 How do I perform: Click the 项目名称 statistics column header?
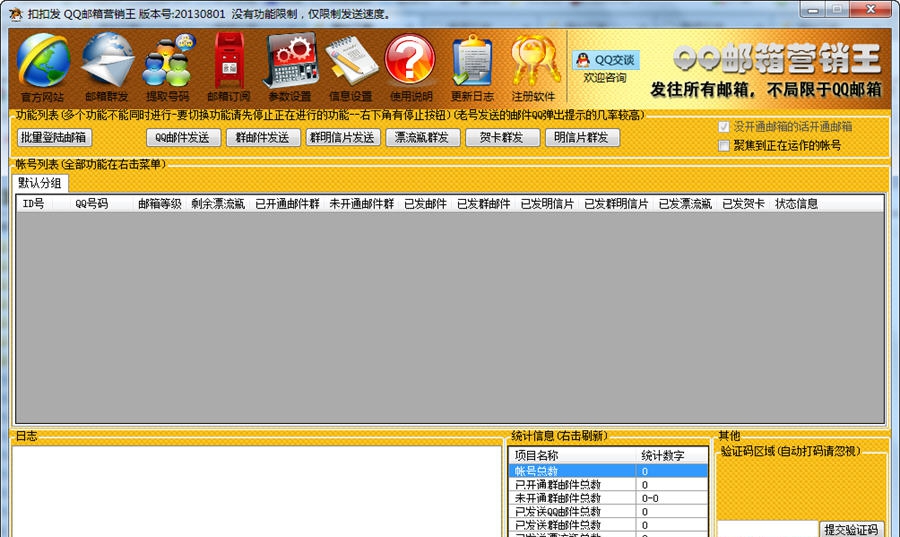(x=573, y=456)
